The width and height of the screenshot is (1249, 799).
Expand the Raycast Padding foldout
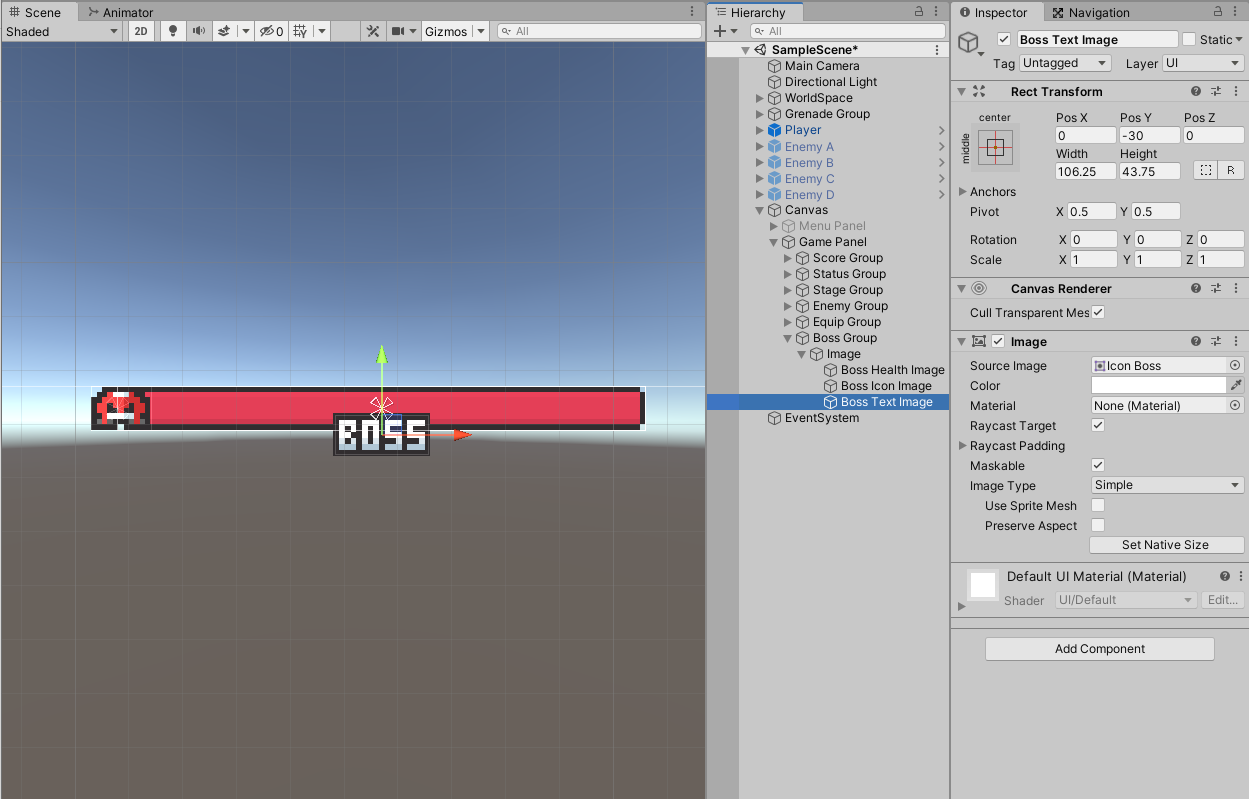click(963, 446)
